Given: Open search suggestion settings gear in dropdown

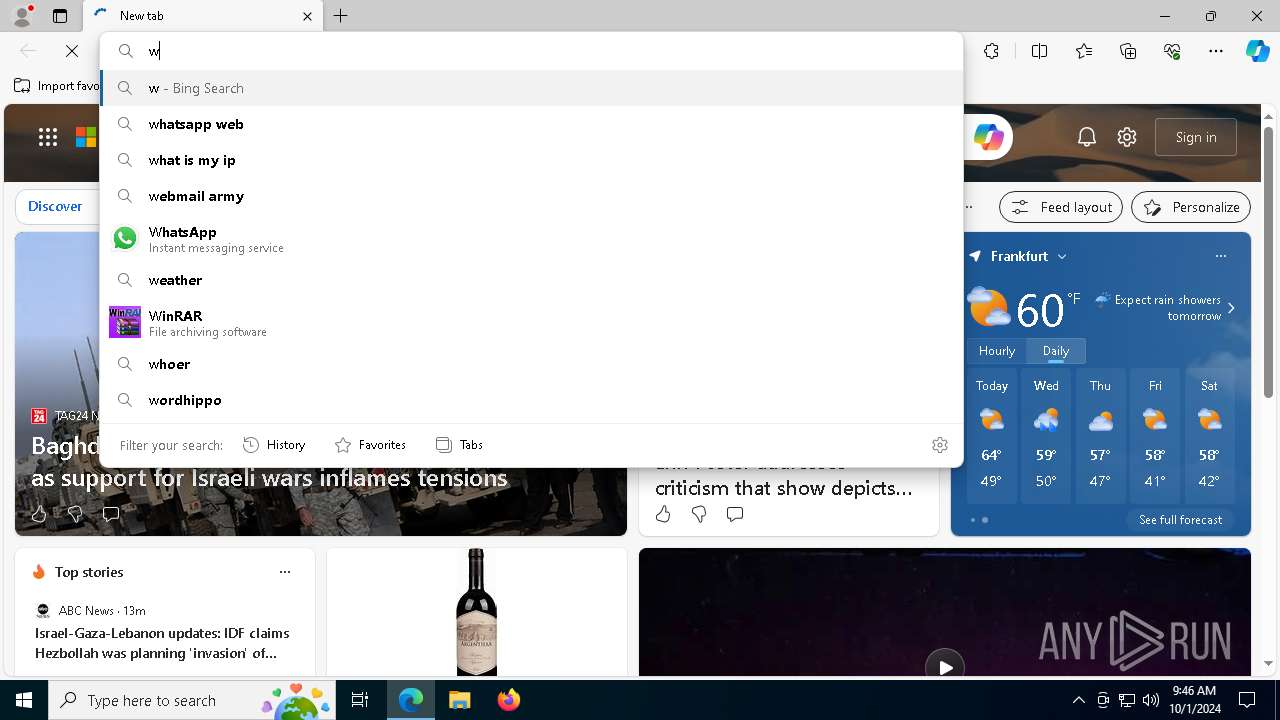Looking at the screenshot, I should pos(940,445).
